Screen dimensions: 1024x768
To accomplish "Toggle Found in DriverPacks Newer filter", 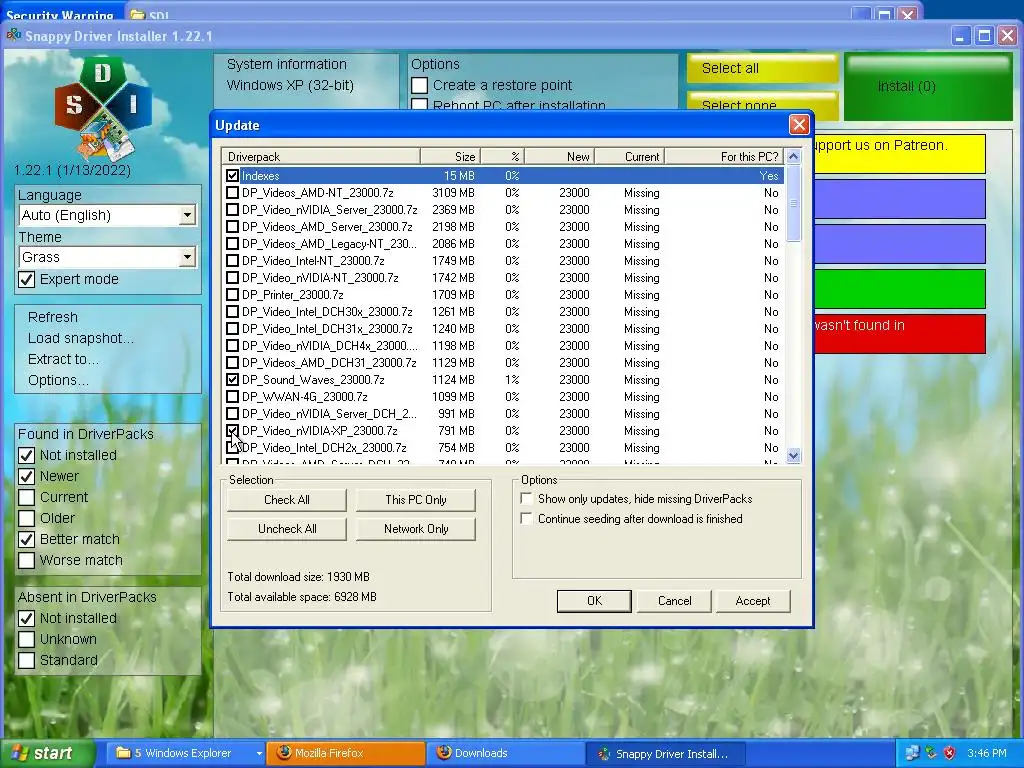I will [27, 477].
